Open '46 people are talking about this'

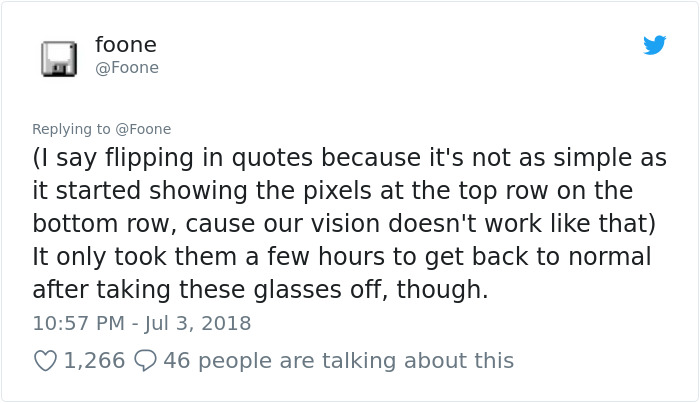[338, 361]
